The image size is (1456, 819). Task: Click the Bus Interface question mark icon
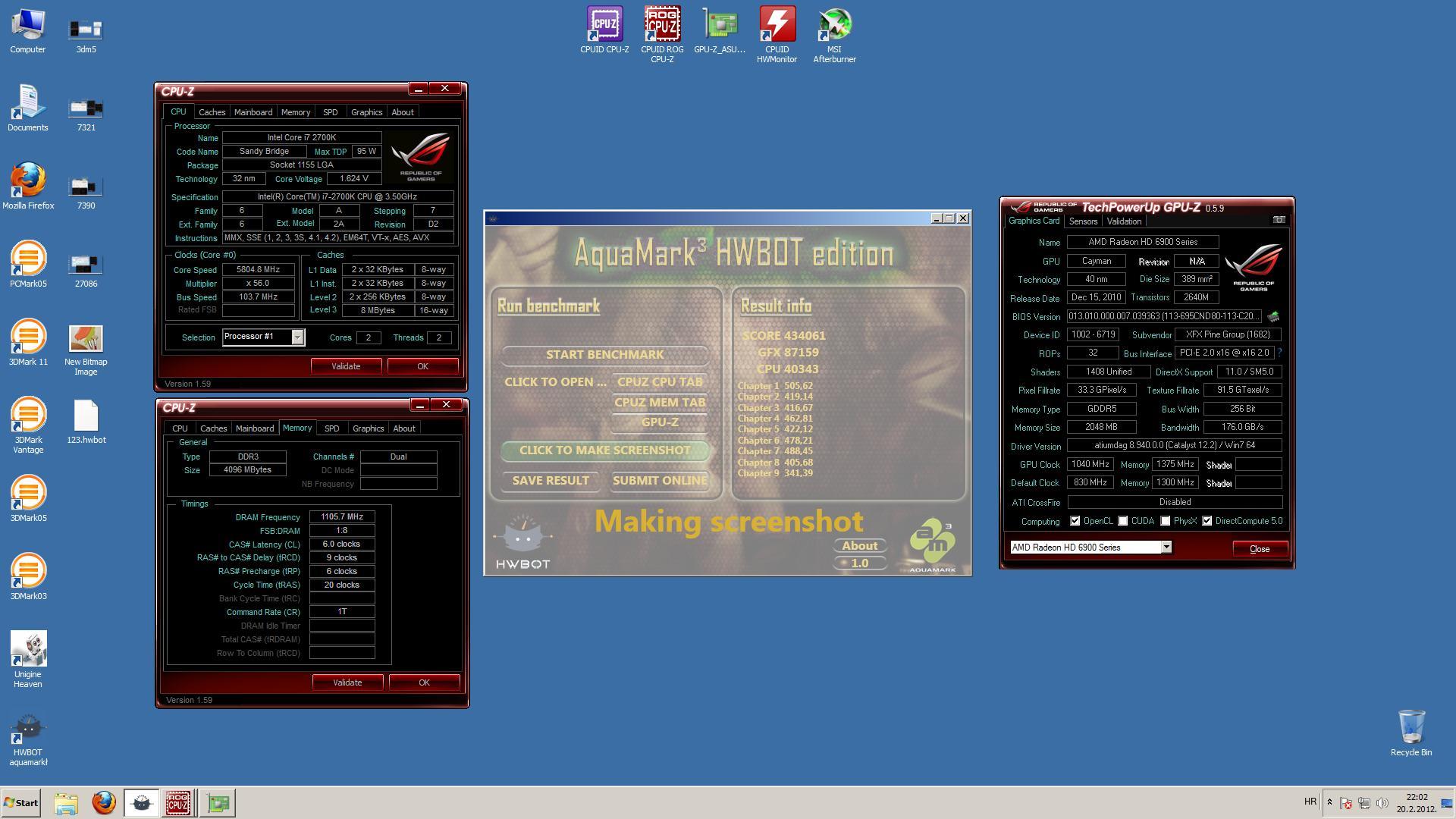(1280, 353)
